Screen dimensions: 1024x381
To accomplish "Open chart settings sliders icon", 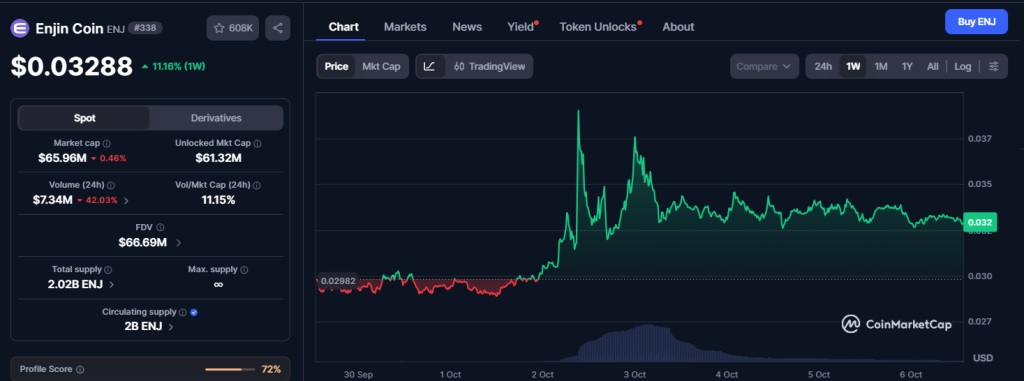I will (993, 66).
